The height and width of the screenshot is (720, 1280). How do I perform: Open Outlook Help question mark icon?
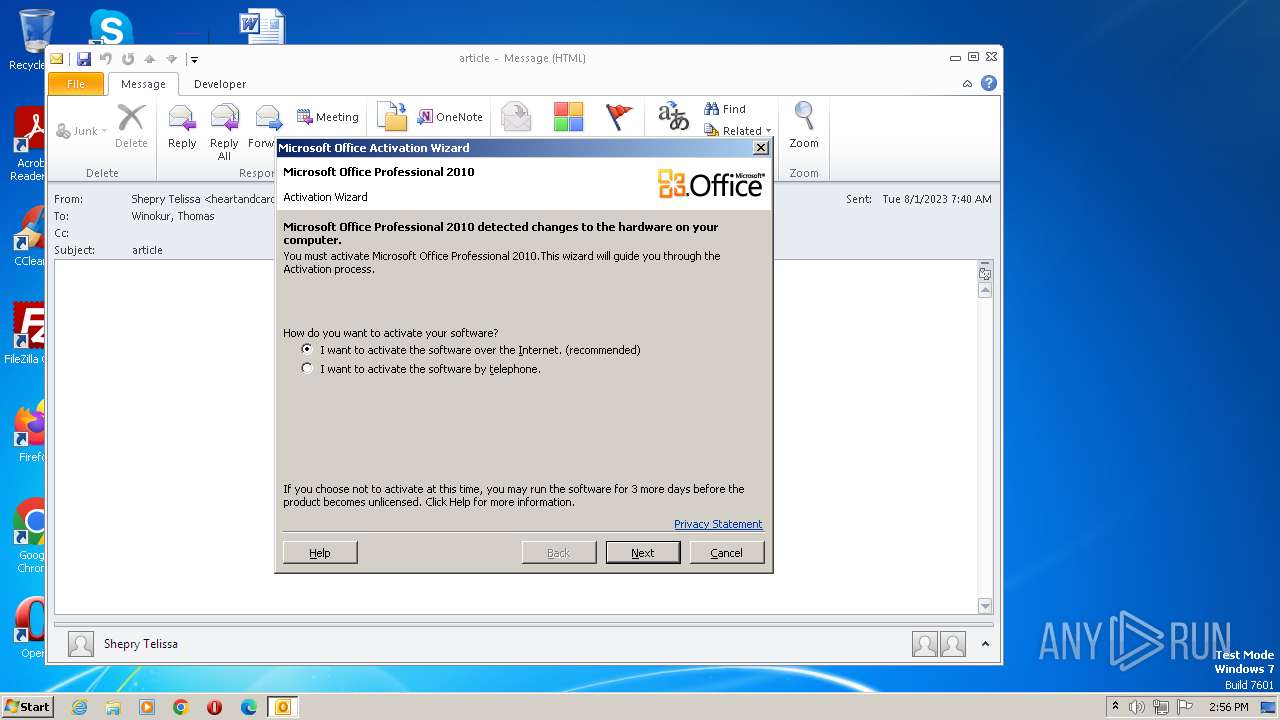click(988, 84)
